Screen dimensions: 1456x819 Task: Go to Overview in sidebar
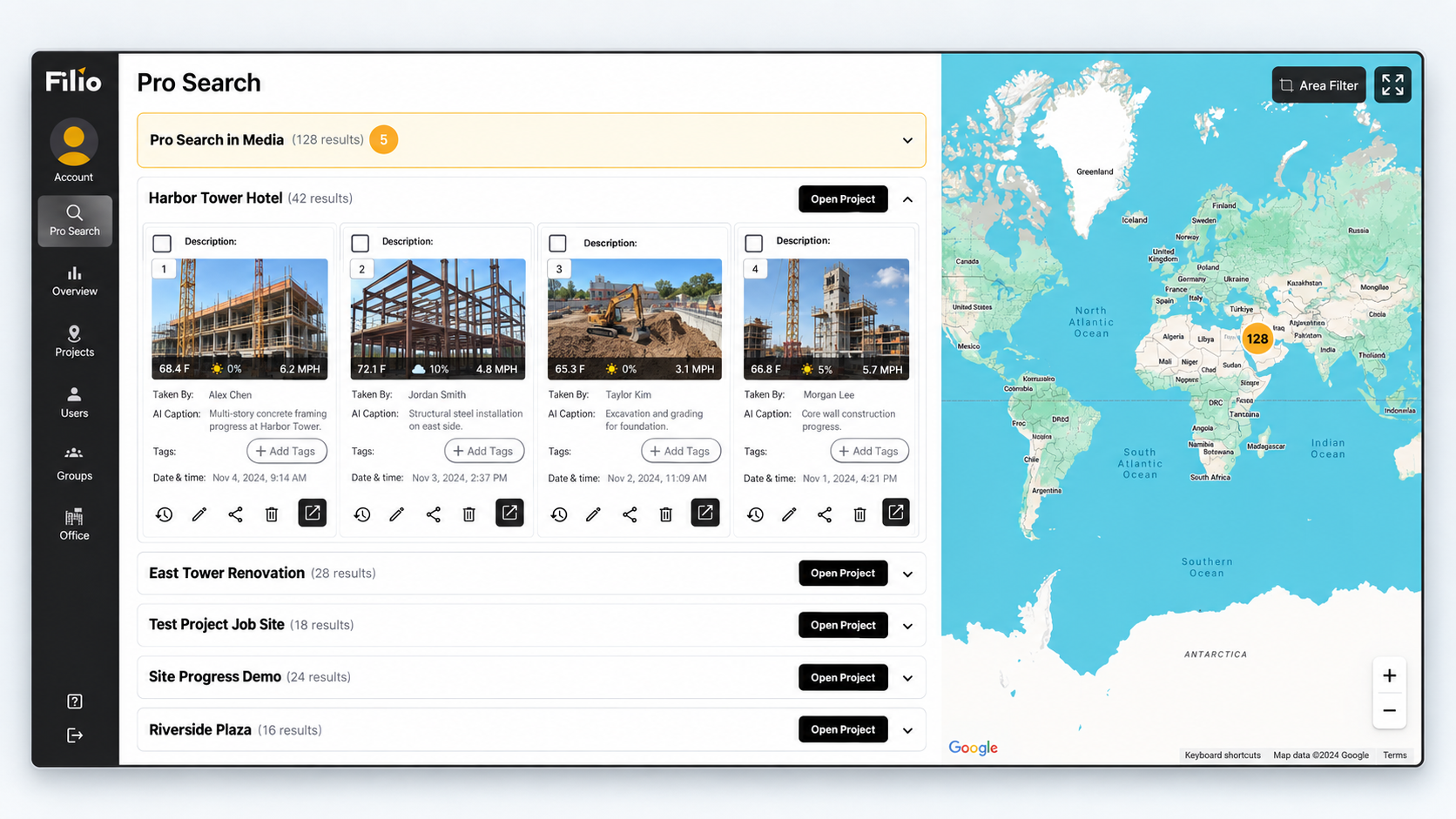pos(75,281)
